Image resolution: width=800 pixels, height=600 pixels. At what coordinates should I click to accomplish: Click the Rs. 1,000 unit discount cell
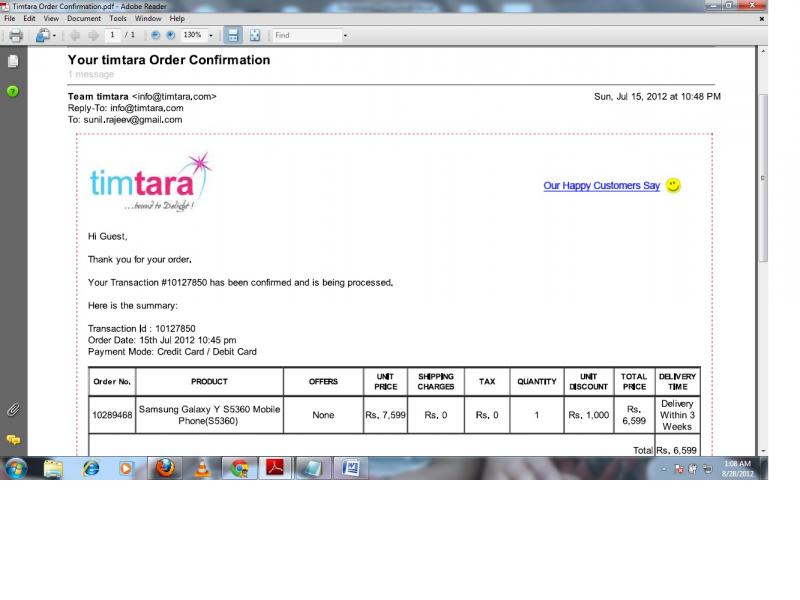point(589,415)
